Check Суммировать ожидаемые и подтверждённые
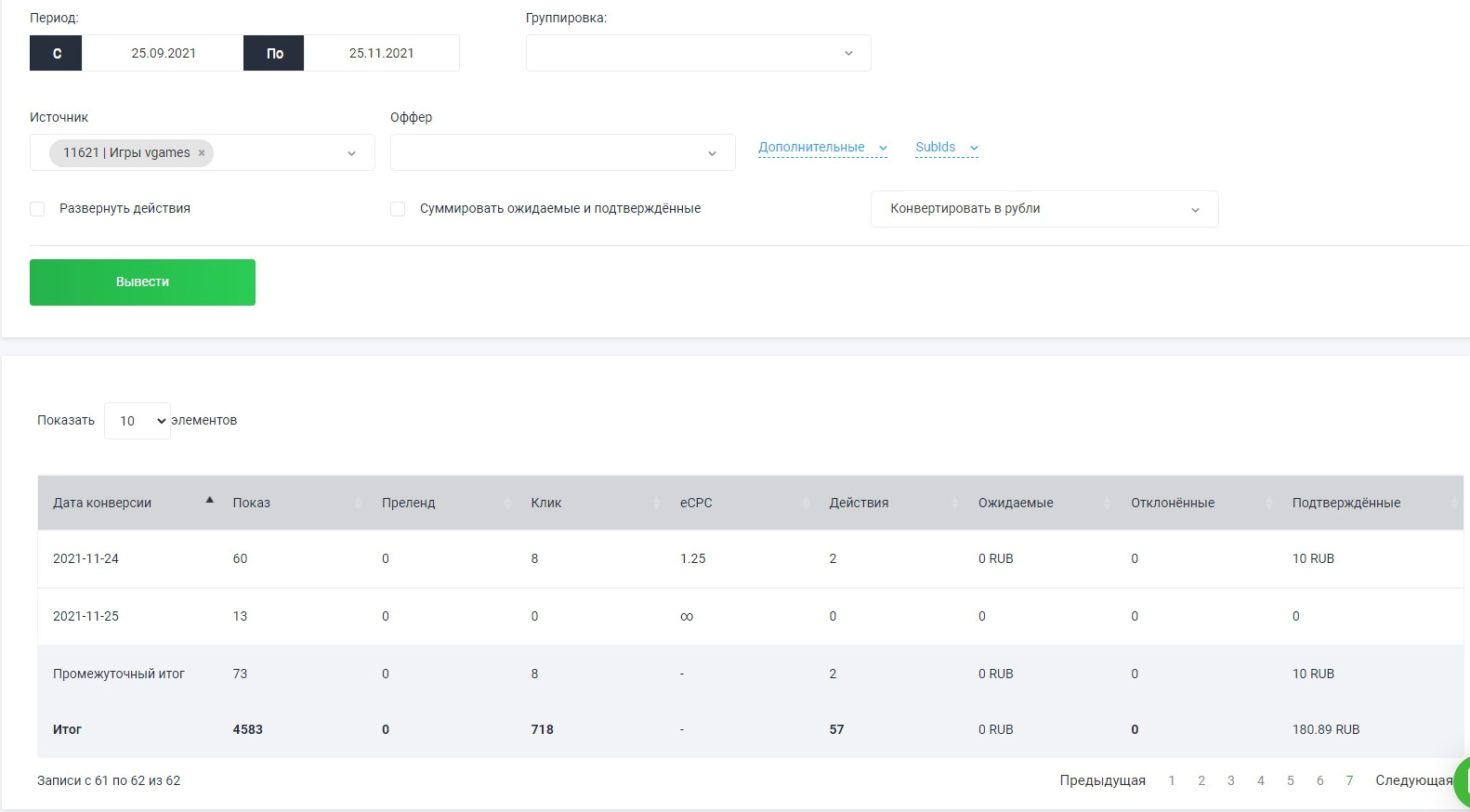Image resolution: width=1470 pixels, height=812 pixels. 398,209
